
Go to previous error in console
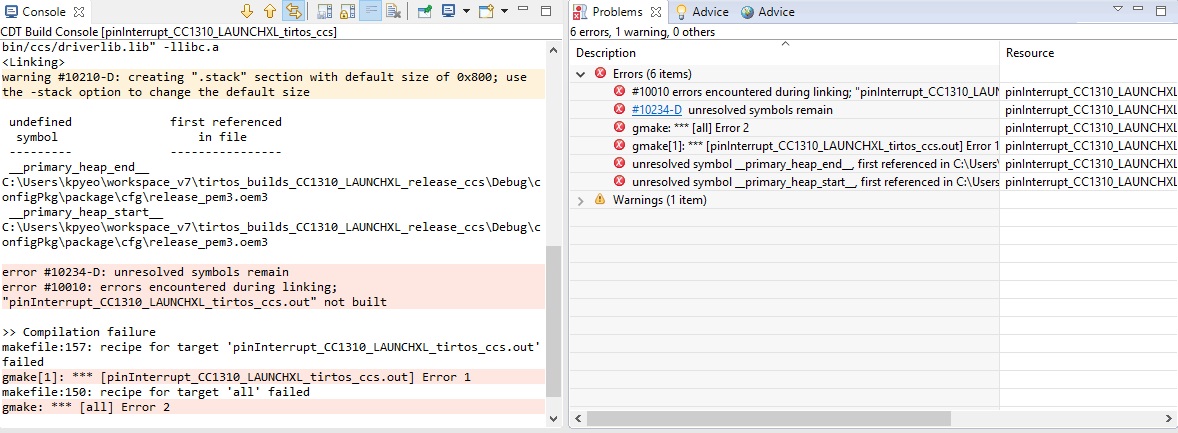(x=270, y=11)
